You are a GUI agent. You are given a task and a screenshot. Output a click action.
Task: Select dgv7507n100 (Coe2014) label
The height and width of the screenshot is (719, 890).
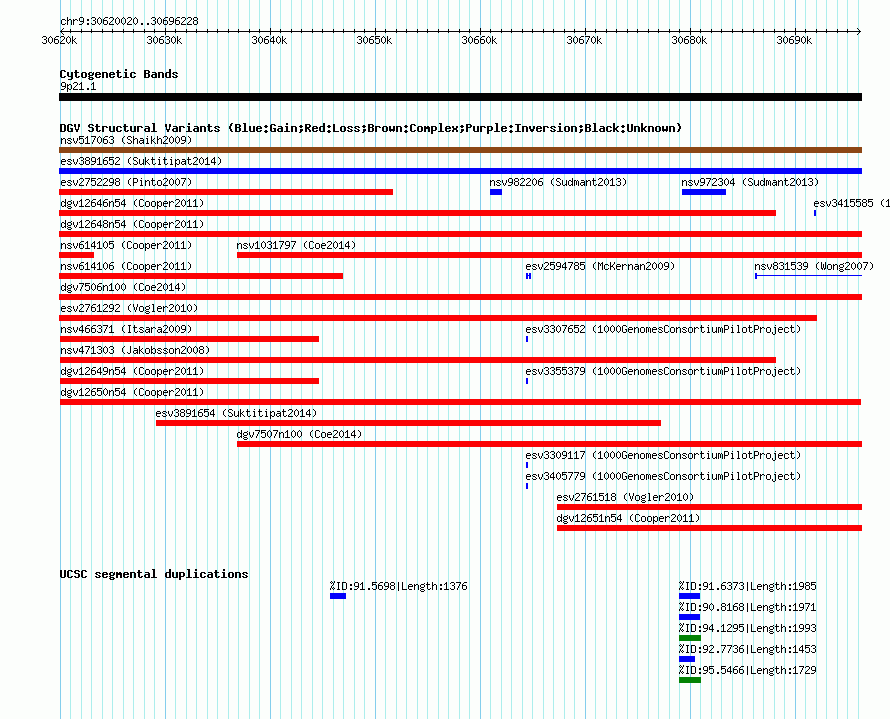coord(299,434)
